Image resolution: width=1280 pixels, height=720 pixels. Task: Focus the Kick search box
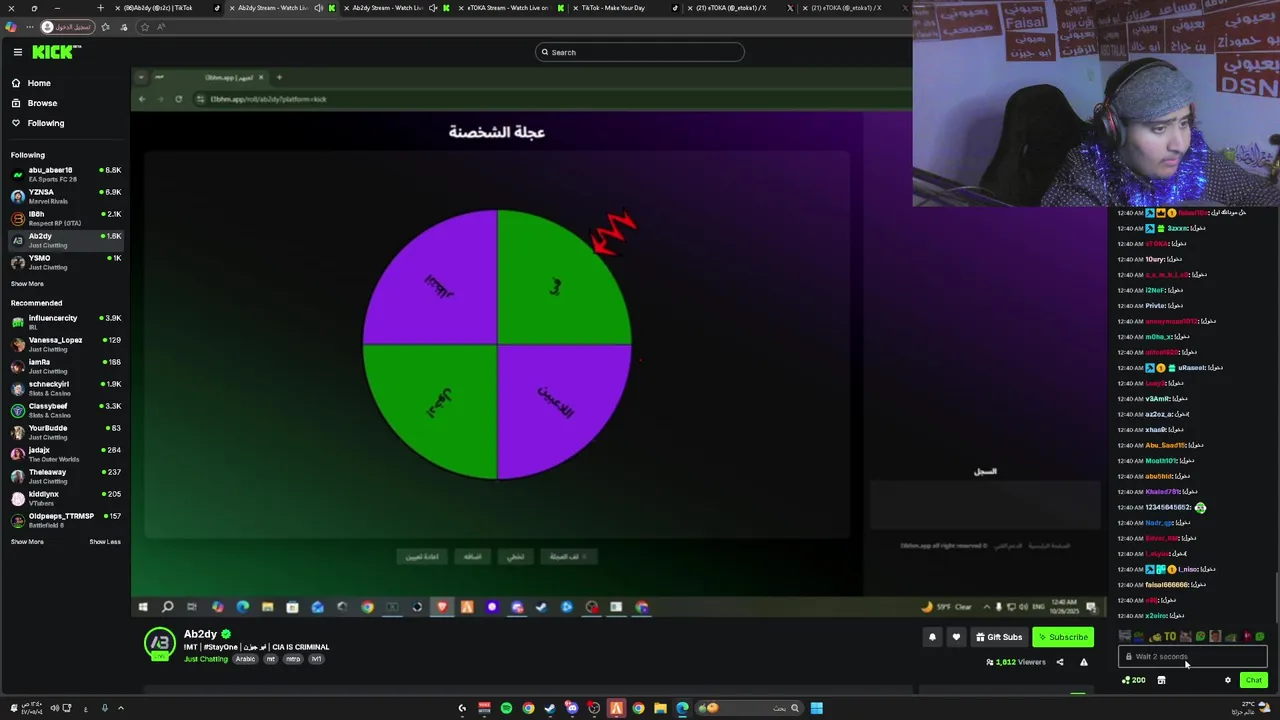pyautogui.click(x=640, y=52)
